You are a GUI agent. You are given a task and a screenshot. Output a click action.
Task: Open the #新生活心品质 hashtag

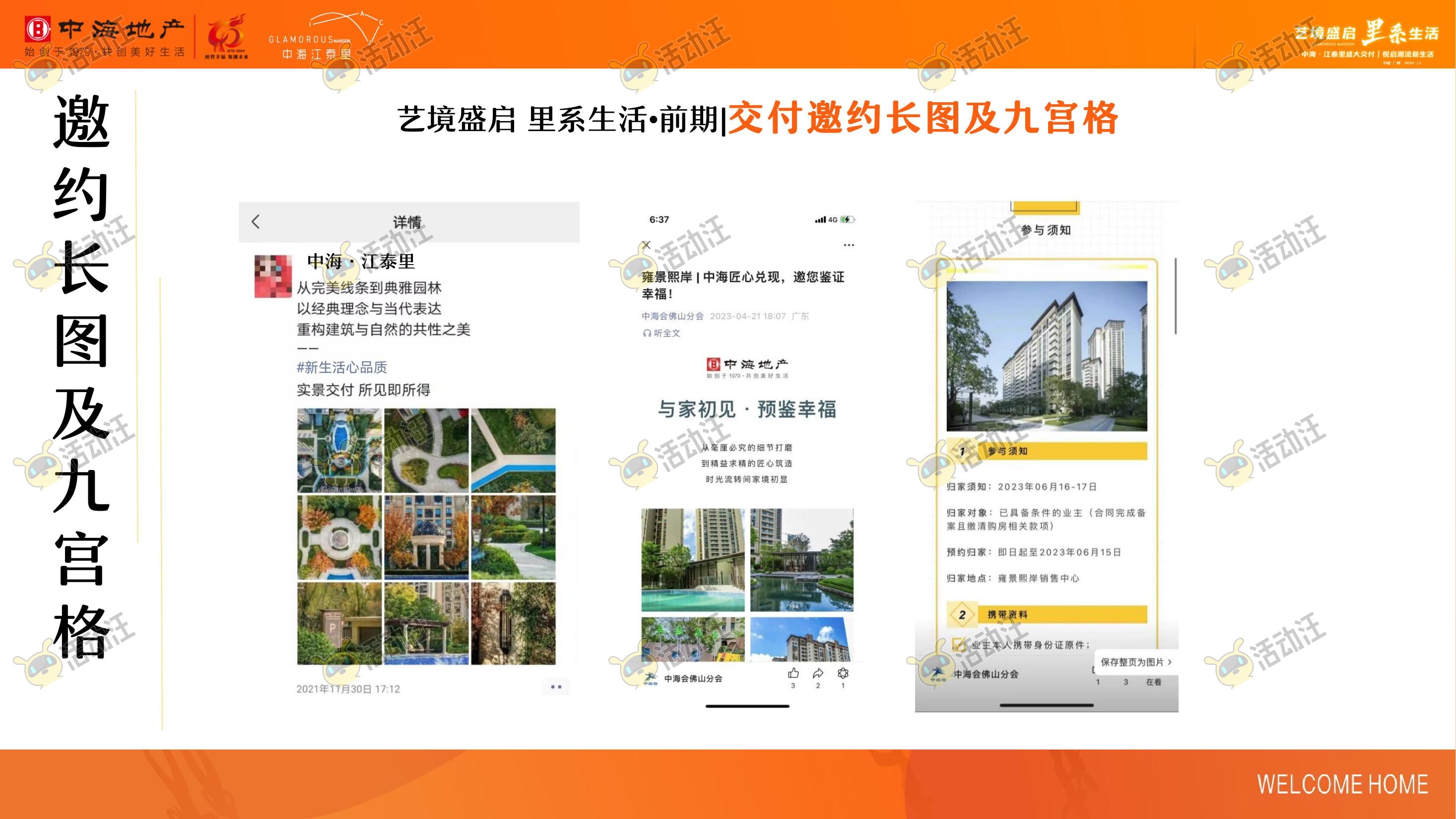[x=342, y=367]
